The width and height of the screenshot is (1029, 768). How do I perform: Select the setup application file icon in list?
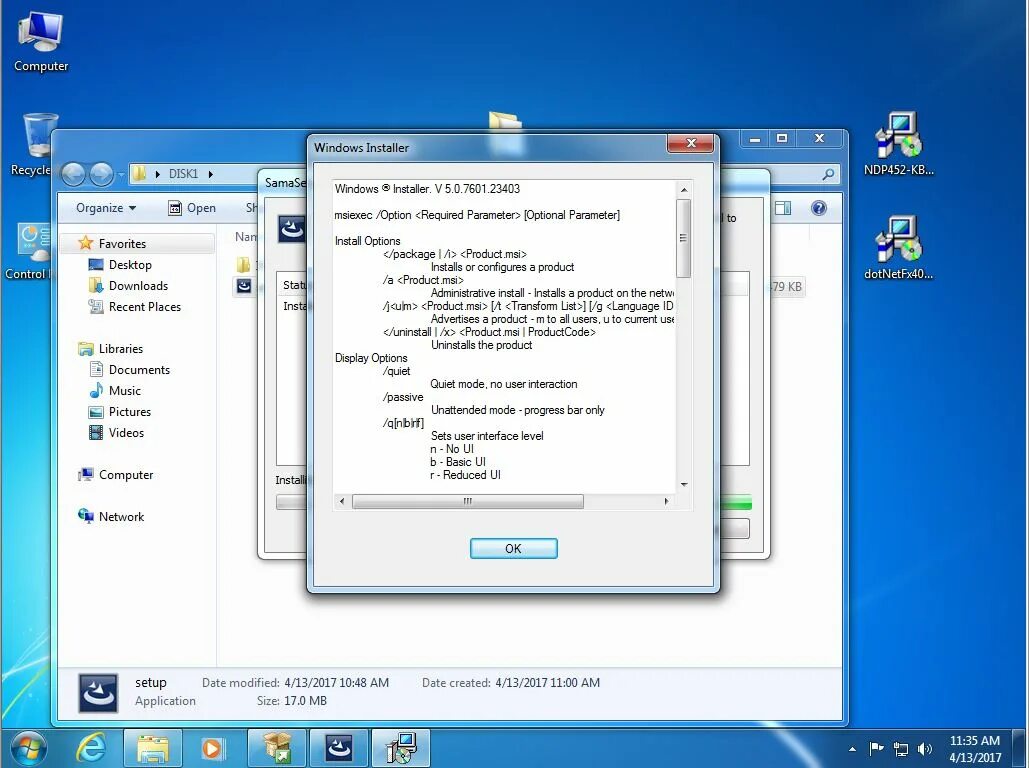243,286
